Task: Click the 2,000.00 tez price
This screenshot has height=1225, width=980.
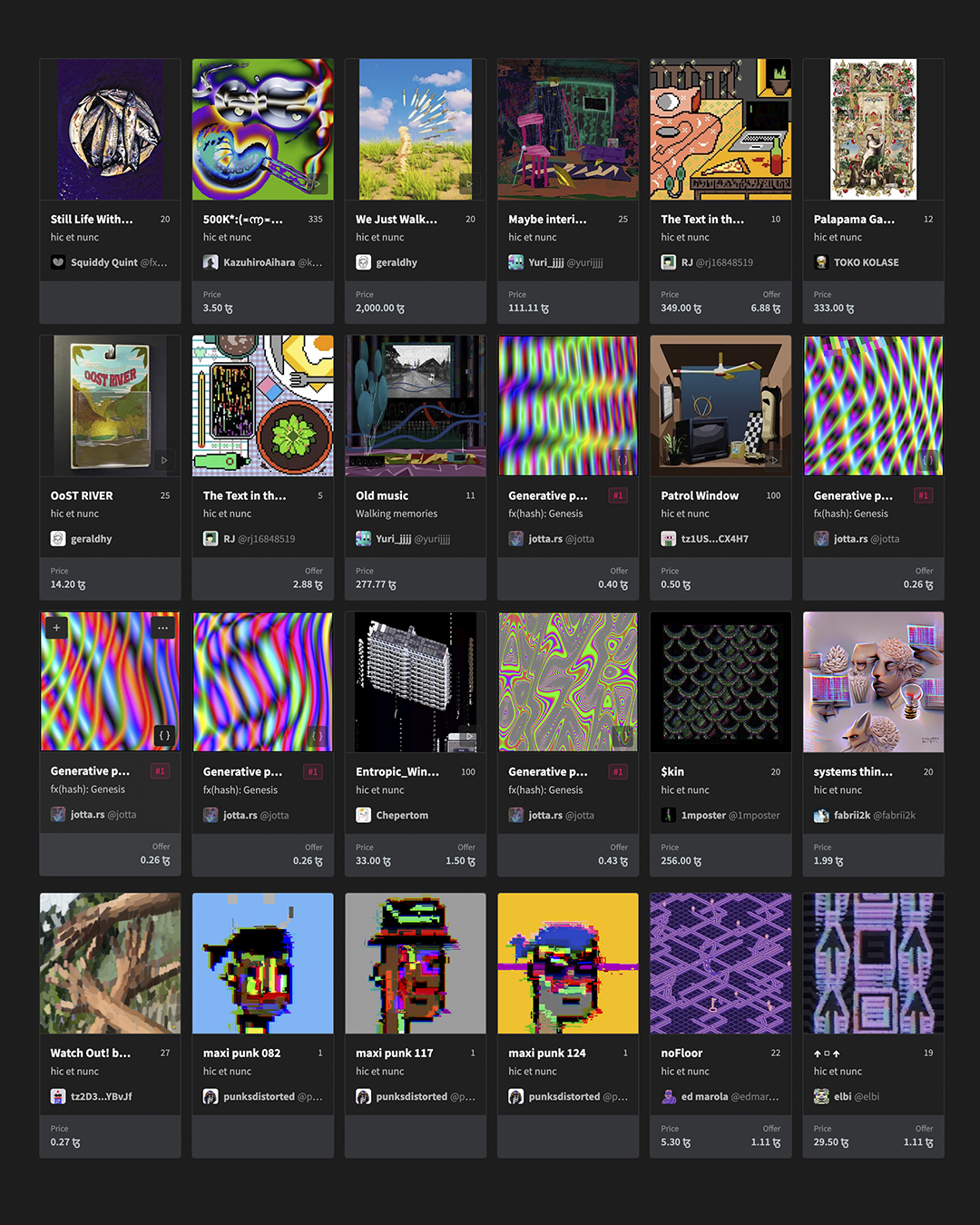Action: [380, 309]
